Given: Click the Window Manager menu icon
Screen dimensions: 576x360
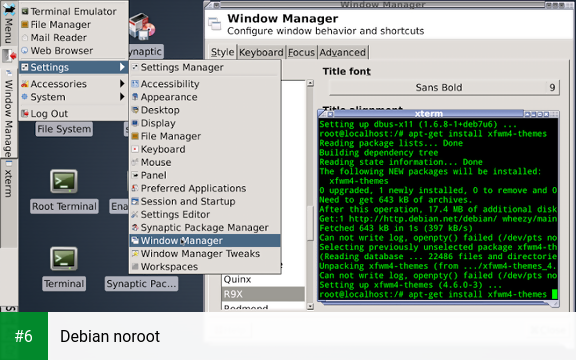Looking at the screenshot, I should [135, 241].
